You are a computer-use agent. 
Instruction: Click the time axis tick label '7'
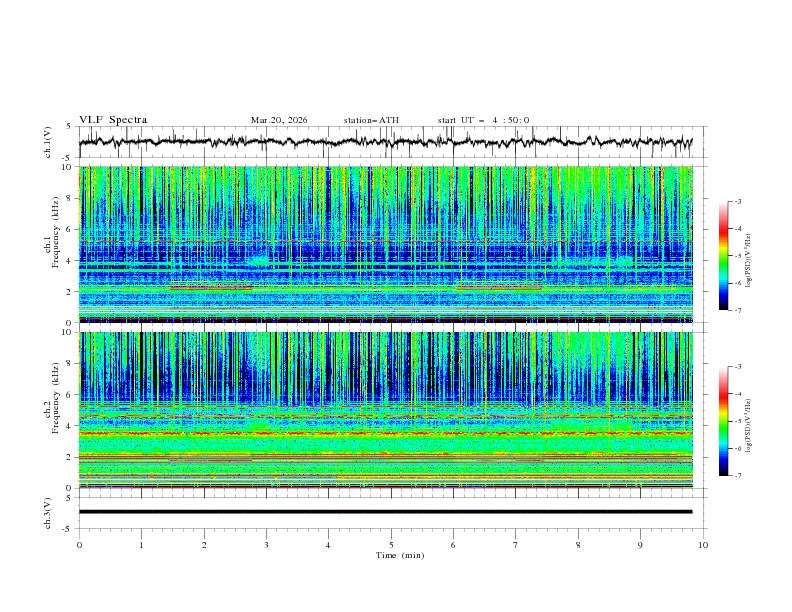516,545
